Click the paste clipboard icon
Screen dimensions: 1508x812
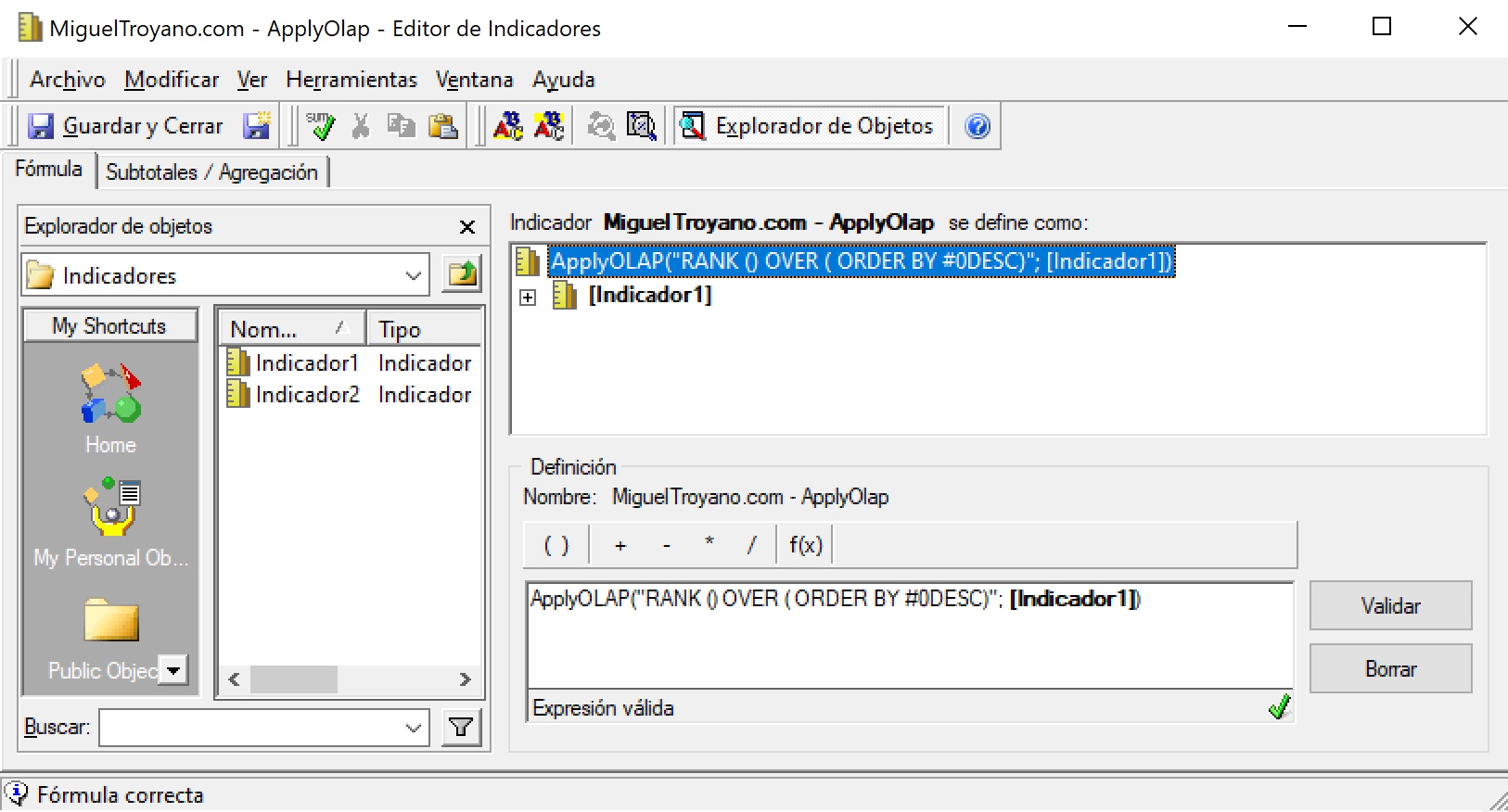pos(443,126)
